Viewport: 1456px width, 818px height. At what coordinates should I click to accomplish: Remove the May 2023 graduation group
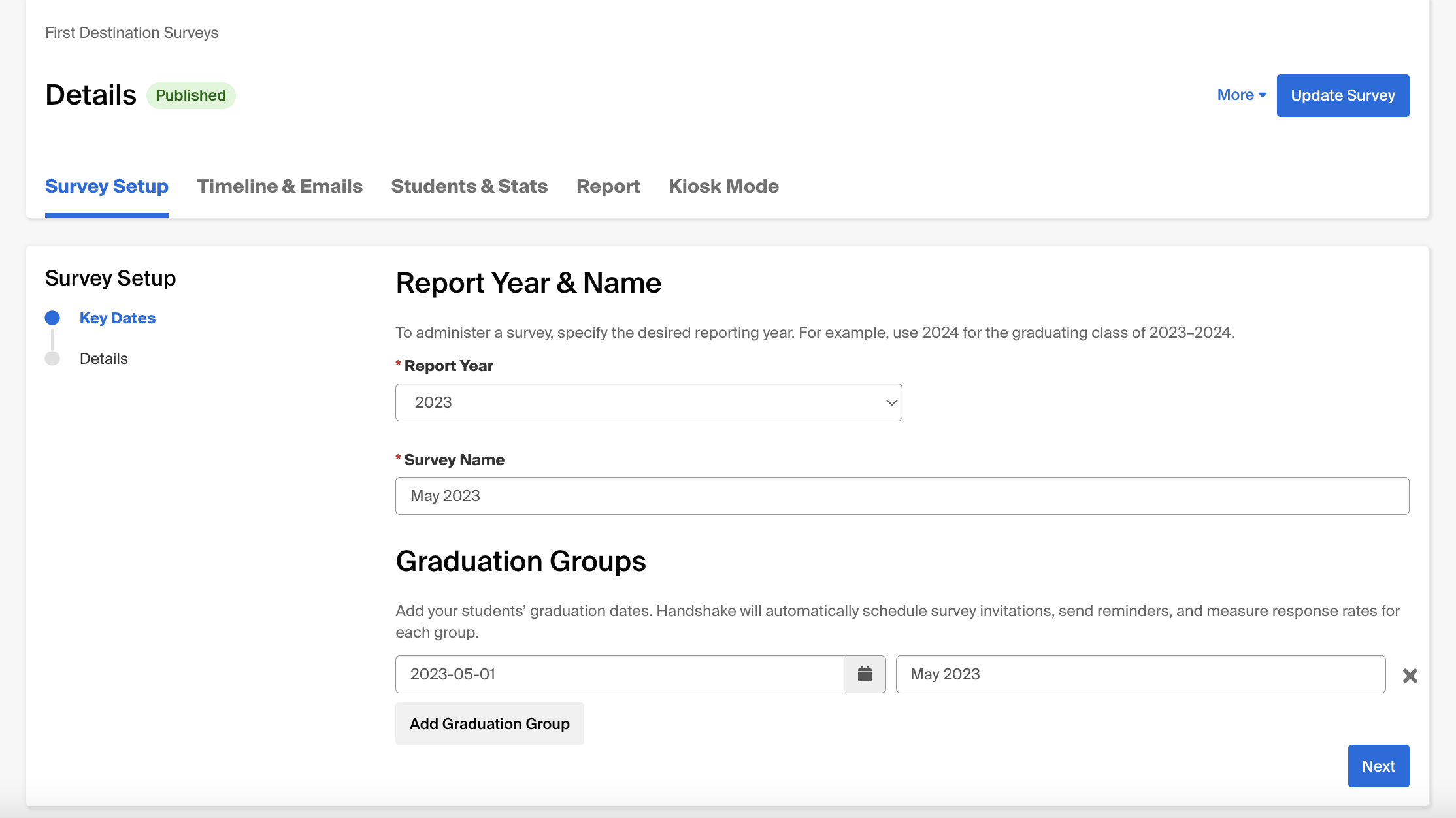click(x=1410, y=676)
